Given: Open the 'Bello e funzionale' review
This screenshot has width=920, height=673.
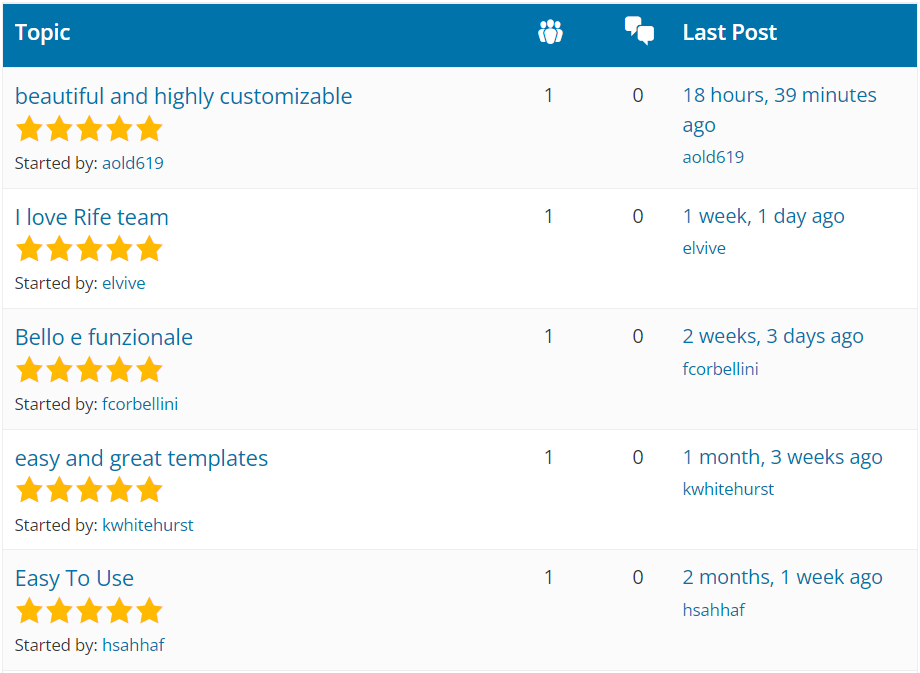Looking at the screenshot, I should click(x=104, y=337).
